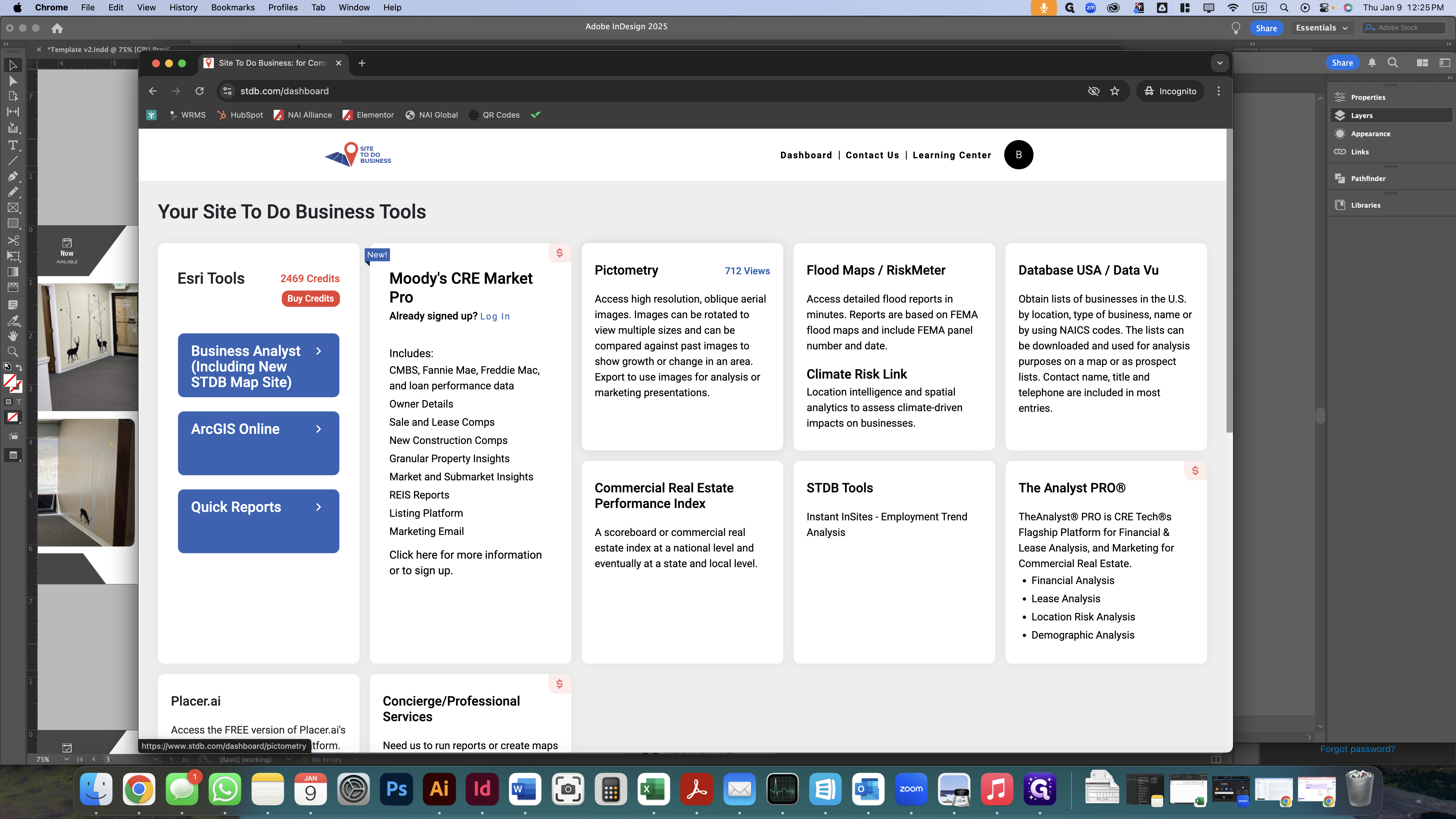Screen dimensions: 1456x819
Task: Open the Libraries panel in InDesign
Action: [1391, 205]
